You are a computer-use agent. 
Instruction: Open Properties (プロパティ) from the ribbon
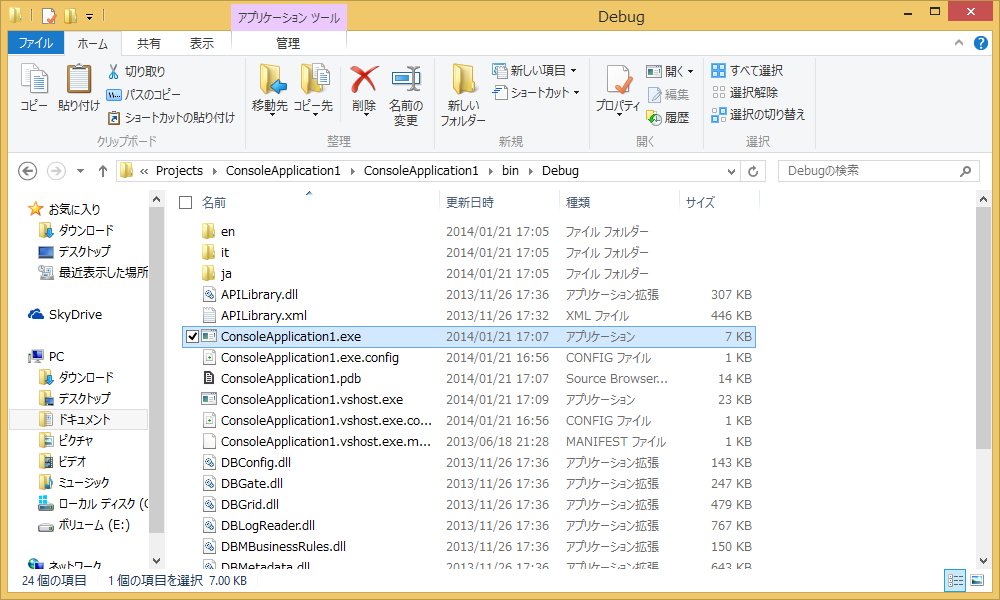coord(618,88)
